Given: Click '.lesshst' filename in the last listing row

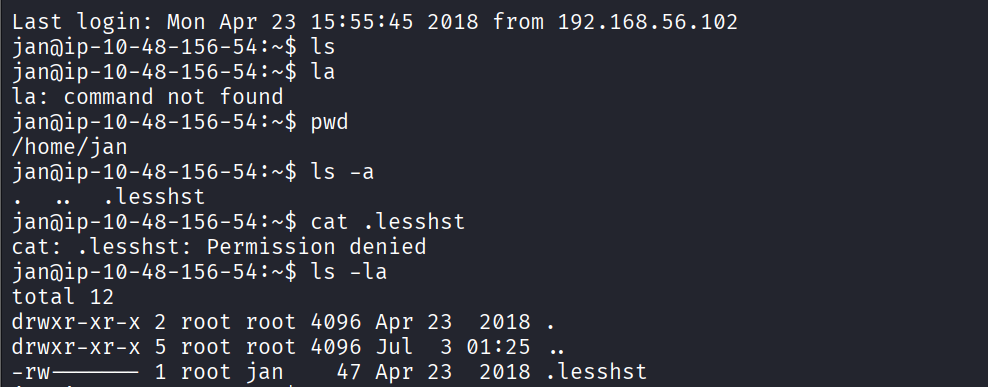Looking at the screenshot, I should click(595, 372).
